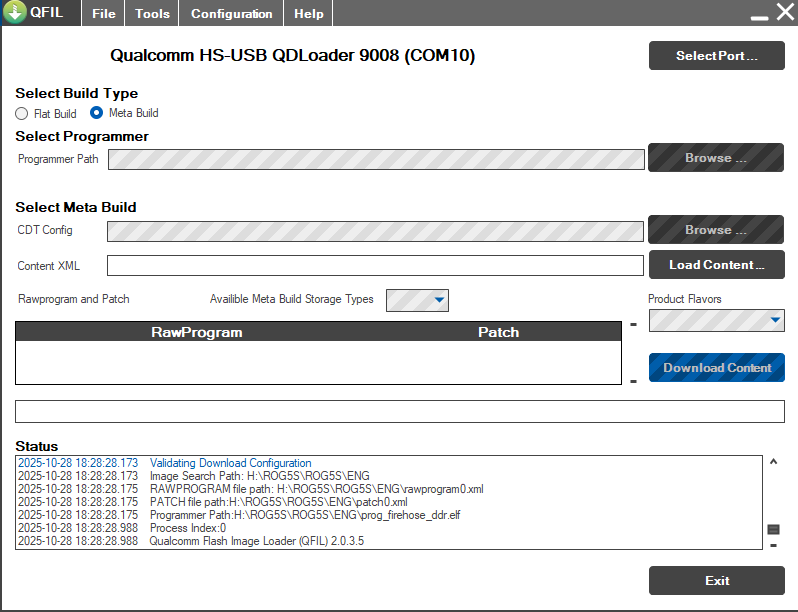Click the 'Process Index:0' log line

coord(122,528)
